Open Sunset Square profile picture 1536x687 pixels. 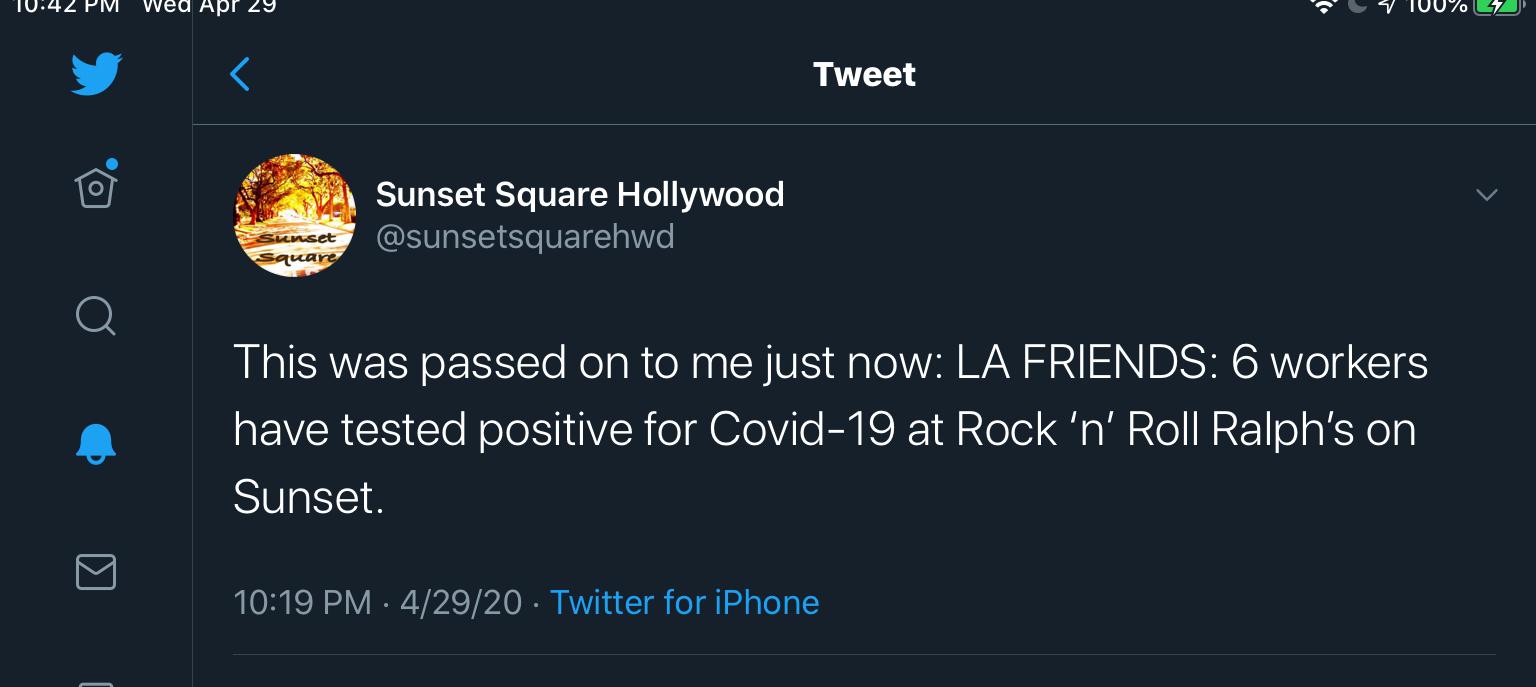coord(295,215)
